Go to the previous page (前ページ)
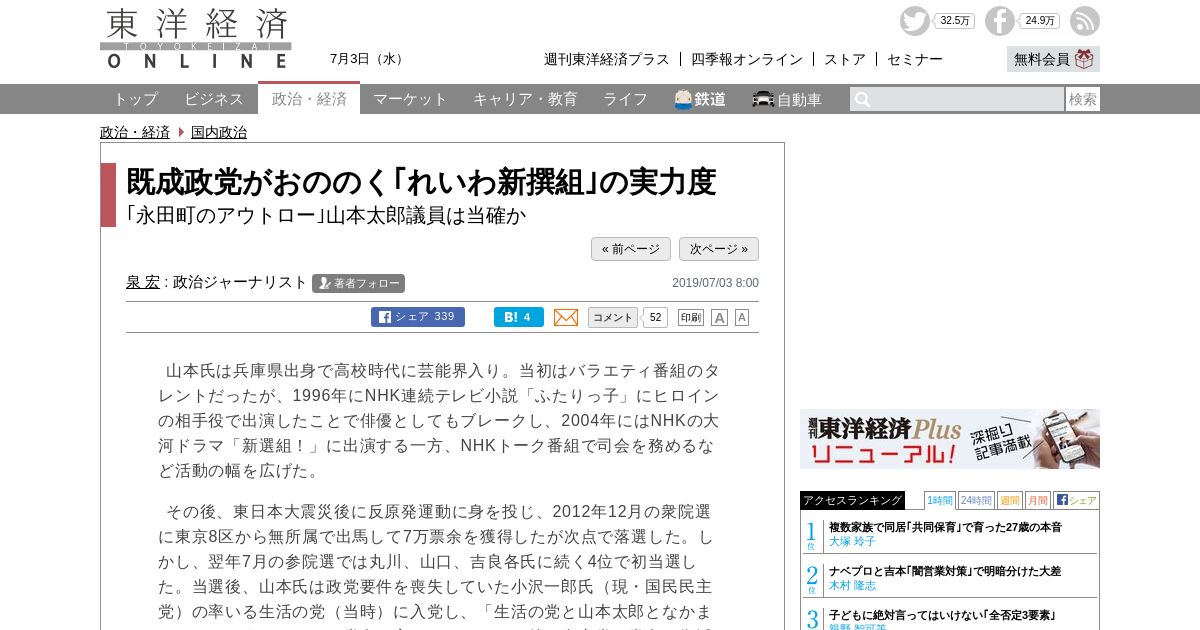 [x=631, y=249]
